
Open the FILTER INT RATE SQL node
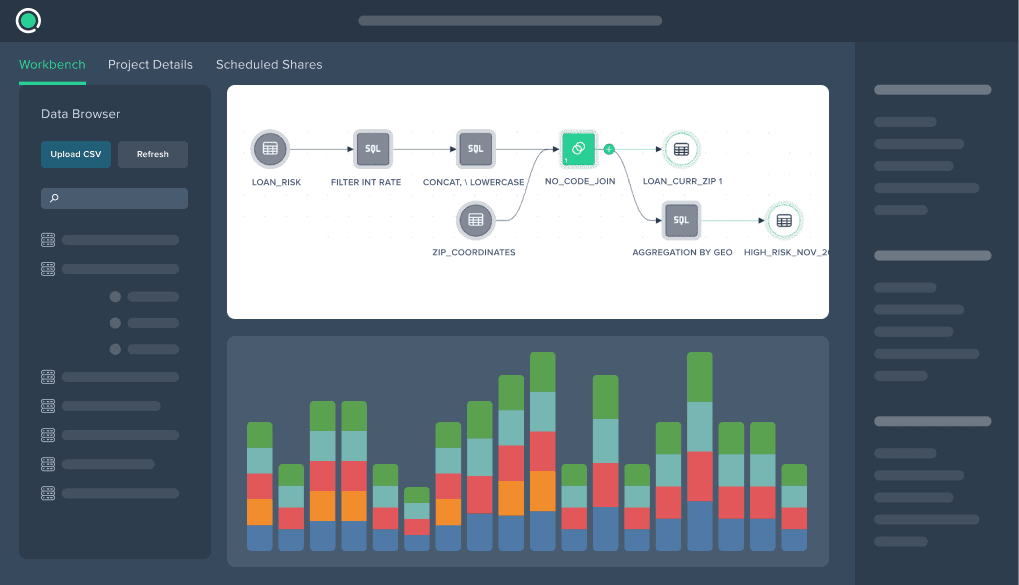pos(371,148)
